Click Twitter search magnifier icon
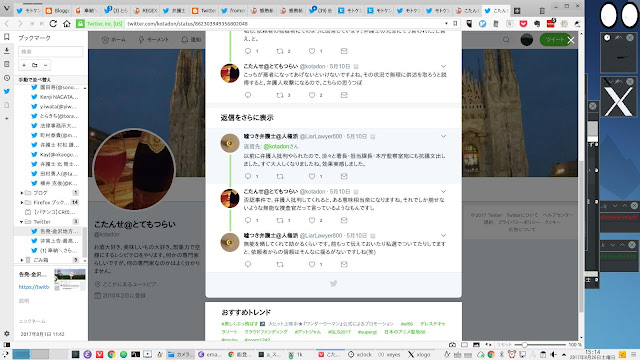 [x=506, y=40]
